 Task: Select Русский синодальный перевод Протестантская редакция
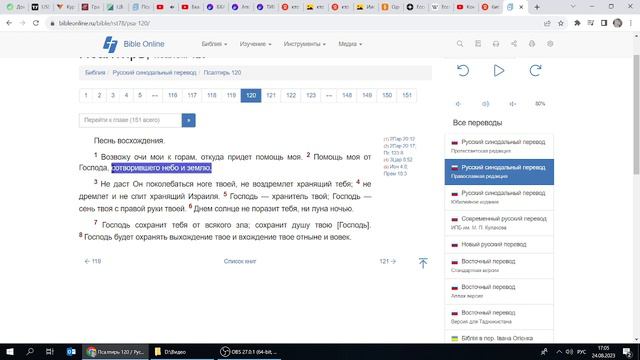coord(499,146)
